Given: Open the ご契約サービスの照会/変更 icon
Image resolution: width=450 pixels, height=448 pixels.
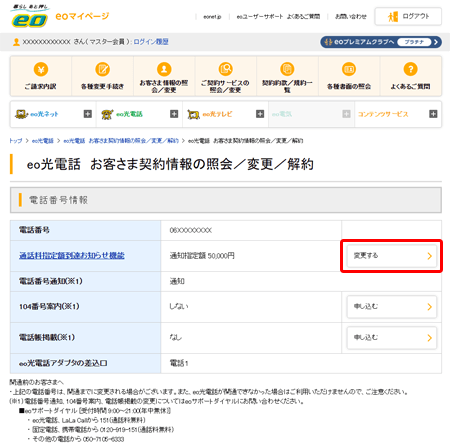Looking at the screenshot, I should [226, 69].
